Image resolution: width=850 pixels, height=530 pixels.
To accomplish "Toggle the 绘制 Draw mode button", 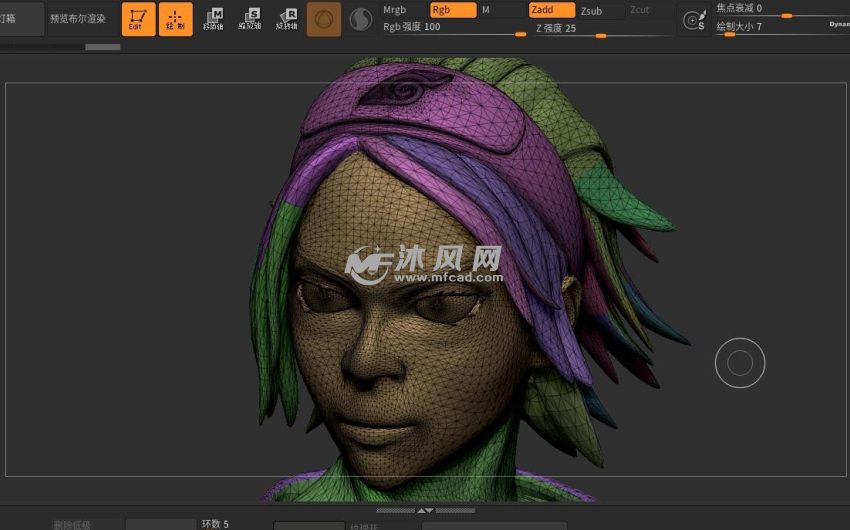I will [176, 19].
